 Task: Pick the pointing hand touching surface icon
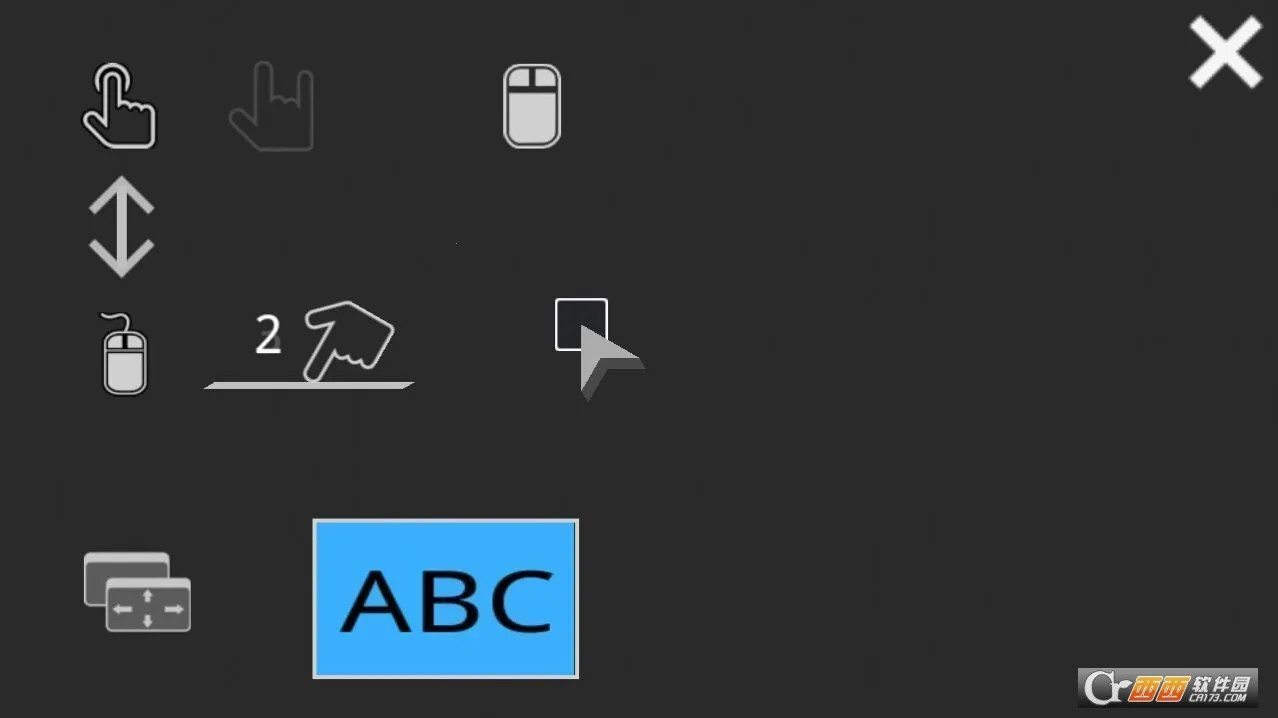click(348, 341)
